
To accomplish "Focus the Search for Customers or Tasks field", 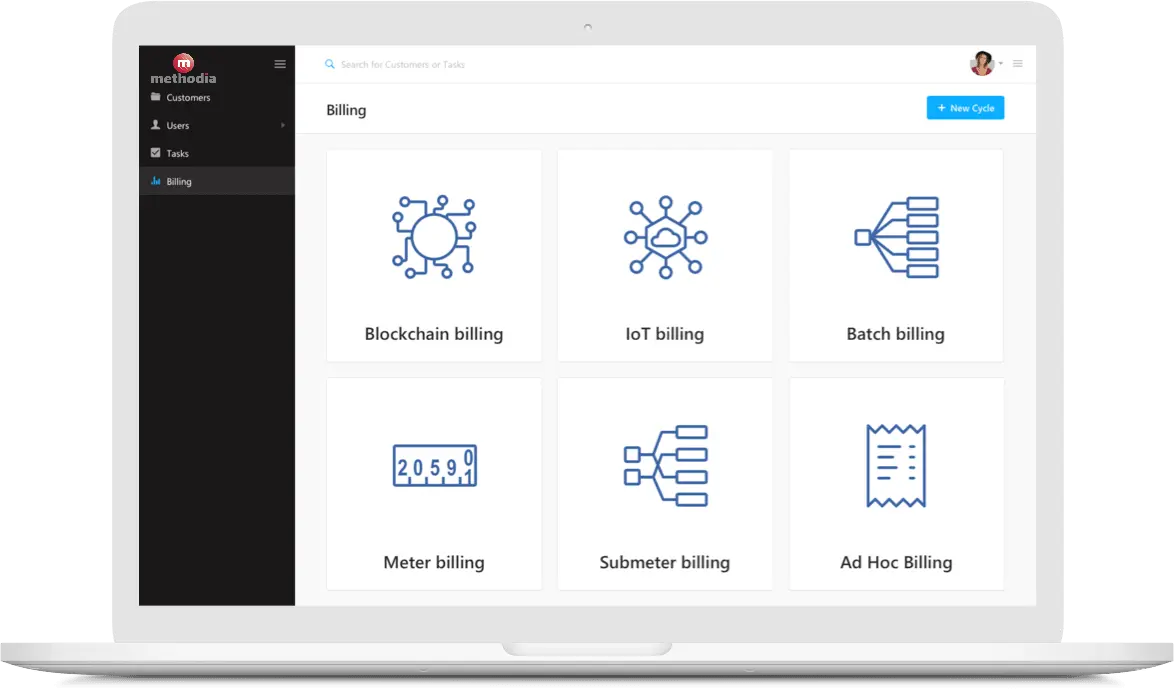I will [x=403, y=64].
